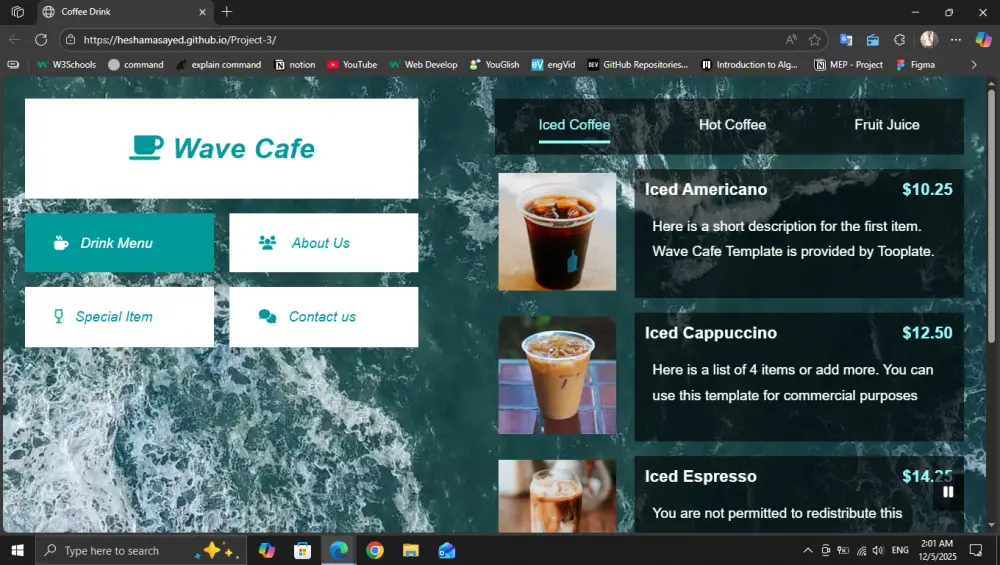
Task: Open the YouGlish bookmark
Action: 494,64
